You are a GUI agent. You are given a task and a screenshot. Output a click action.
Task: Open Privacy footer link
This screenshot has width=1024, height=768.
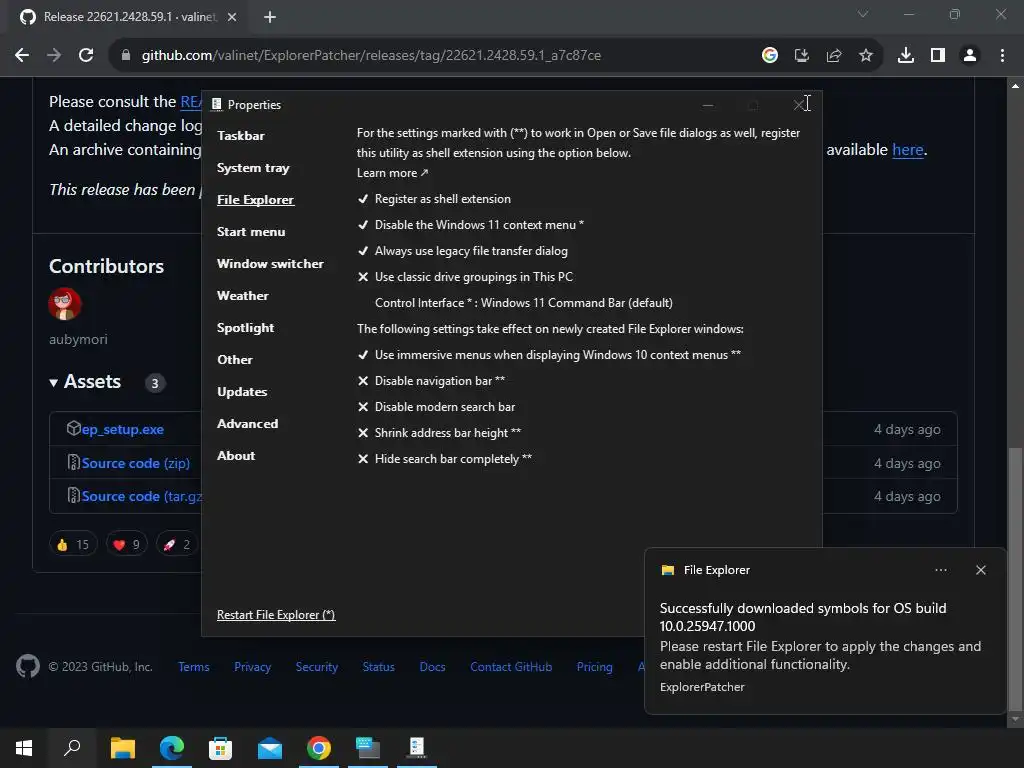253,667
